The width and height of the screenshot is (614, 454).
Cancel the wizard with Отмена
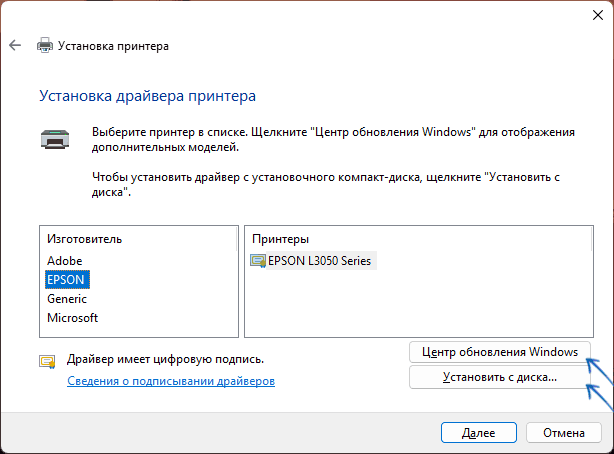pos(563,433)
